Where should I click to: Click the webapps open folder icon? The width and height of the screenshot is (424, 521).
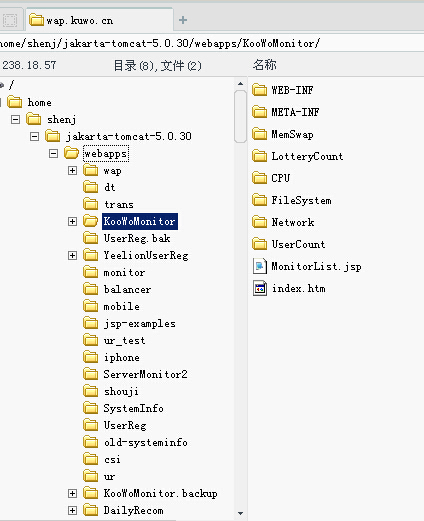click(x=72, y=153)
